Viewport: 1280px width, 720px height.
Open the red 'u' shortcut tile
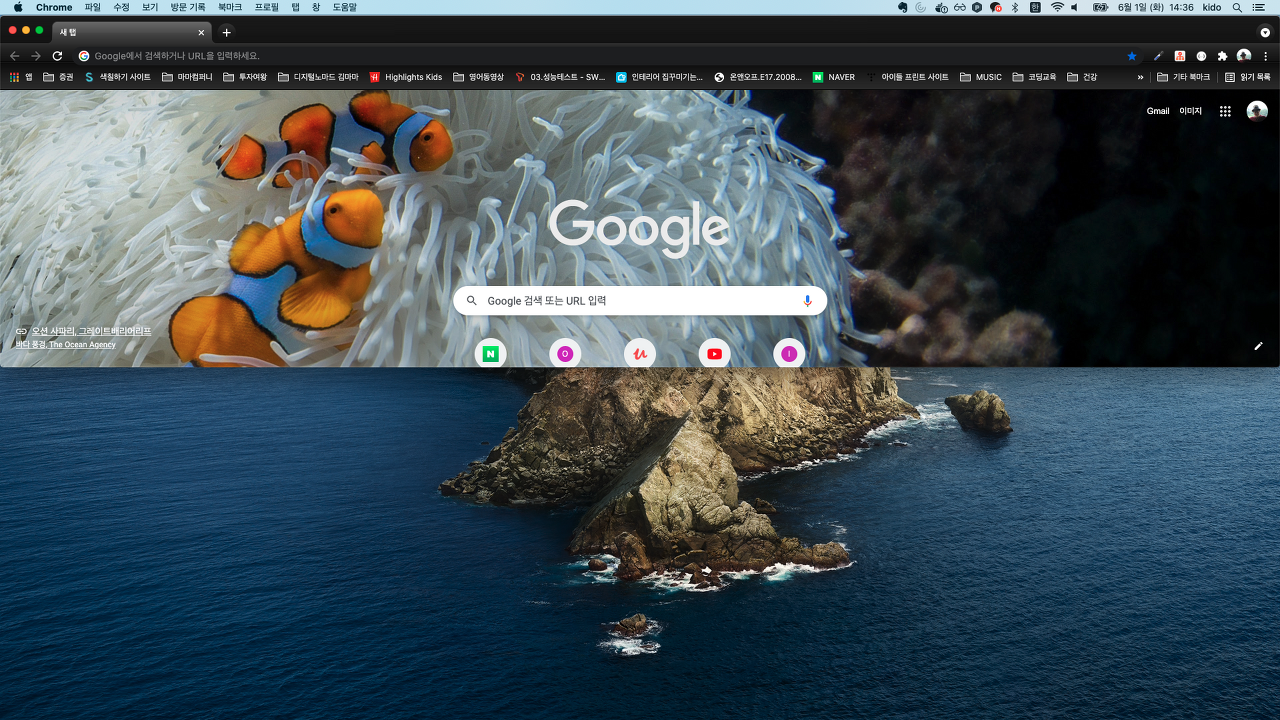pyautogui.click(x=639, y=353)
